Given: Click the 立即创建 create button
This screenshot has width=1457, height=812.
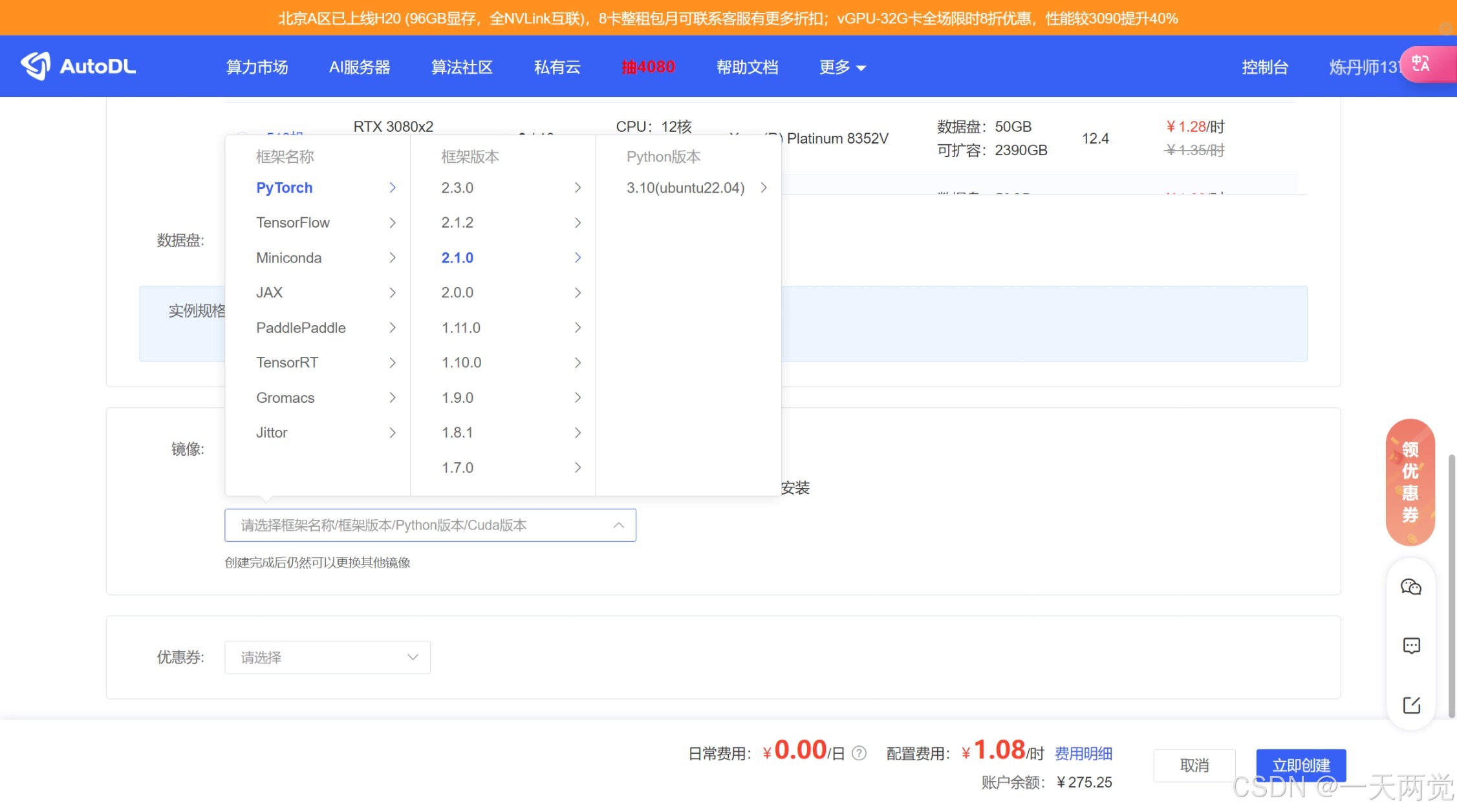Looking at the screenshot, I should [1301, 765].
